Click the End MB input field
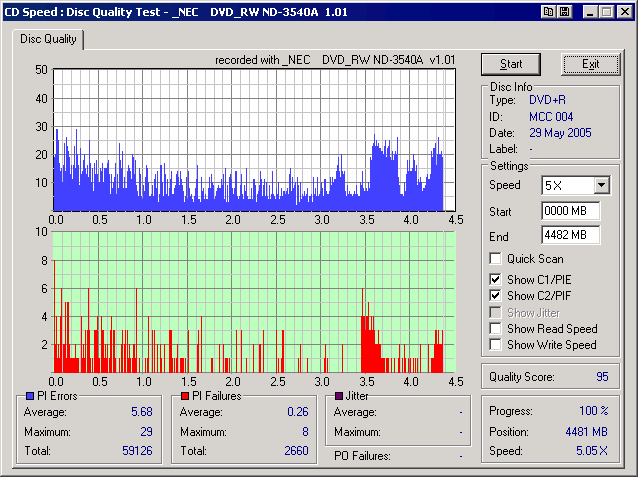The image size is (638, 477). click(x=570, y=236)
